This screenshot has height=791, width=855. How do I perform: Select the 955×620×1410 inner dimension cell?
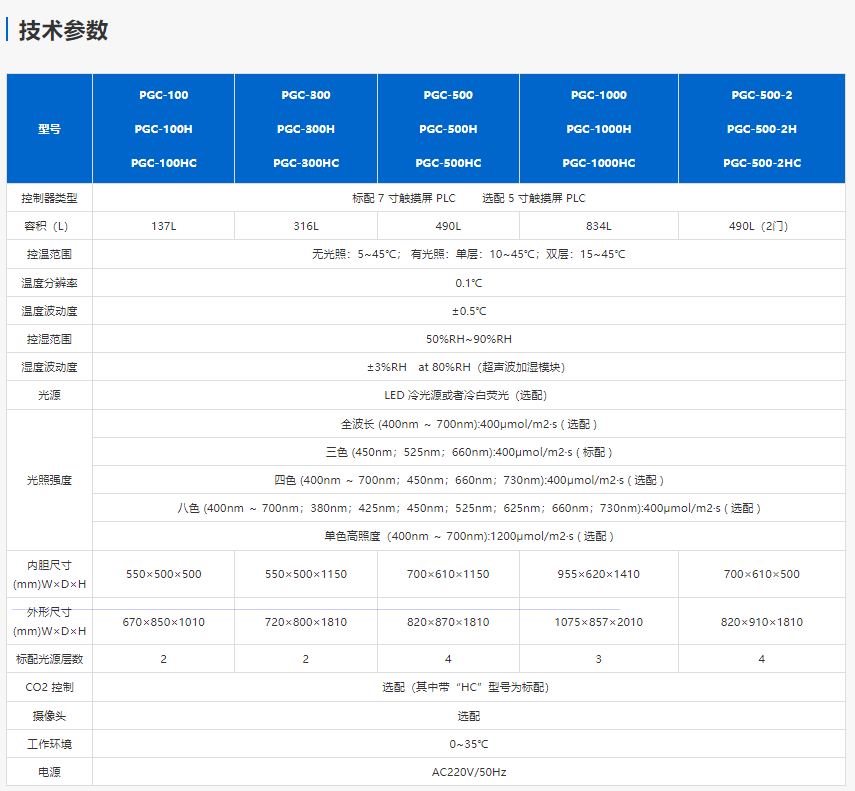[598, 574]
